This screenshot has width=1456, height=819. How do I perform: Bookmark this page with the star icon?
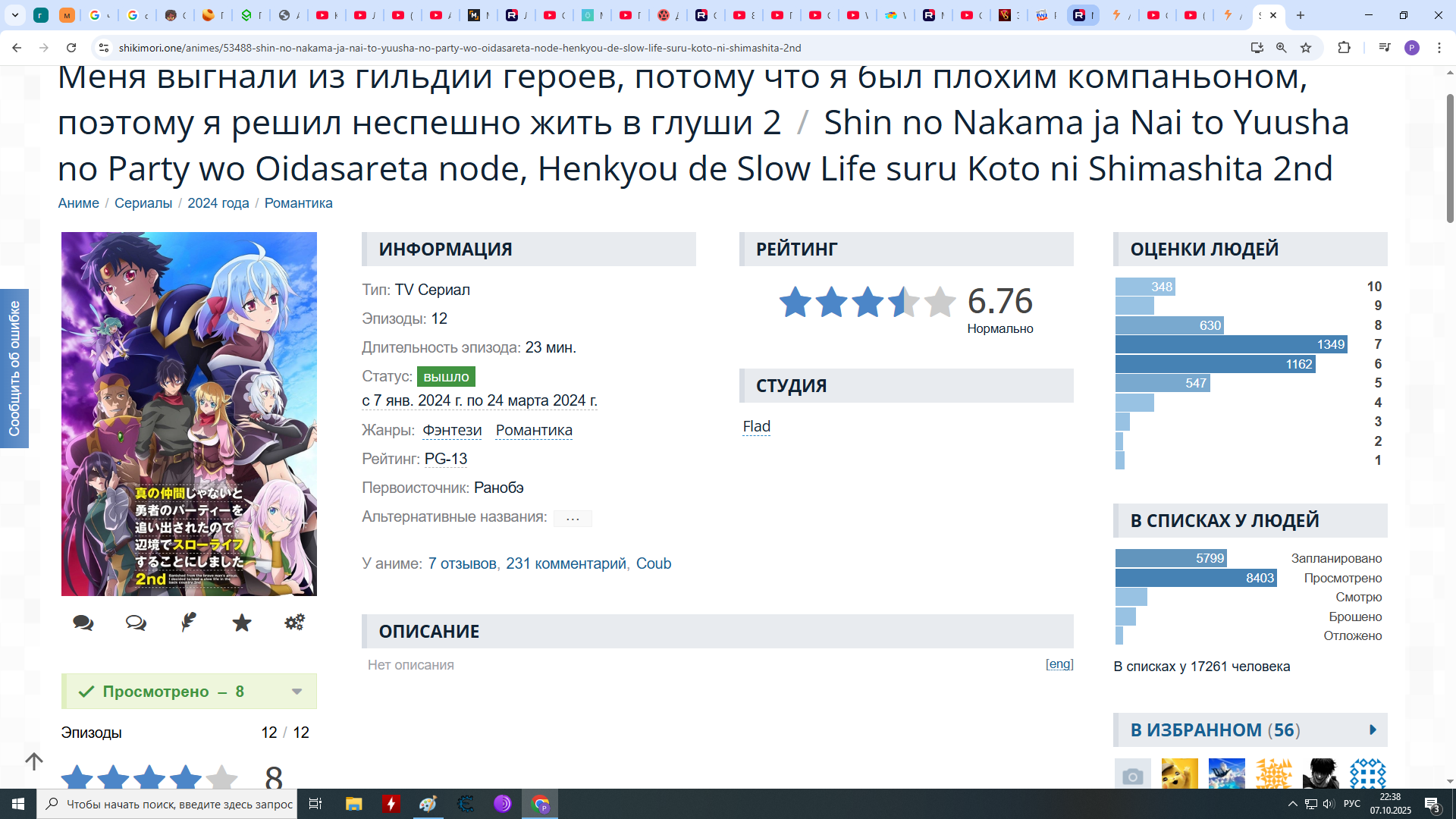point(1306,48)
